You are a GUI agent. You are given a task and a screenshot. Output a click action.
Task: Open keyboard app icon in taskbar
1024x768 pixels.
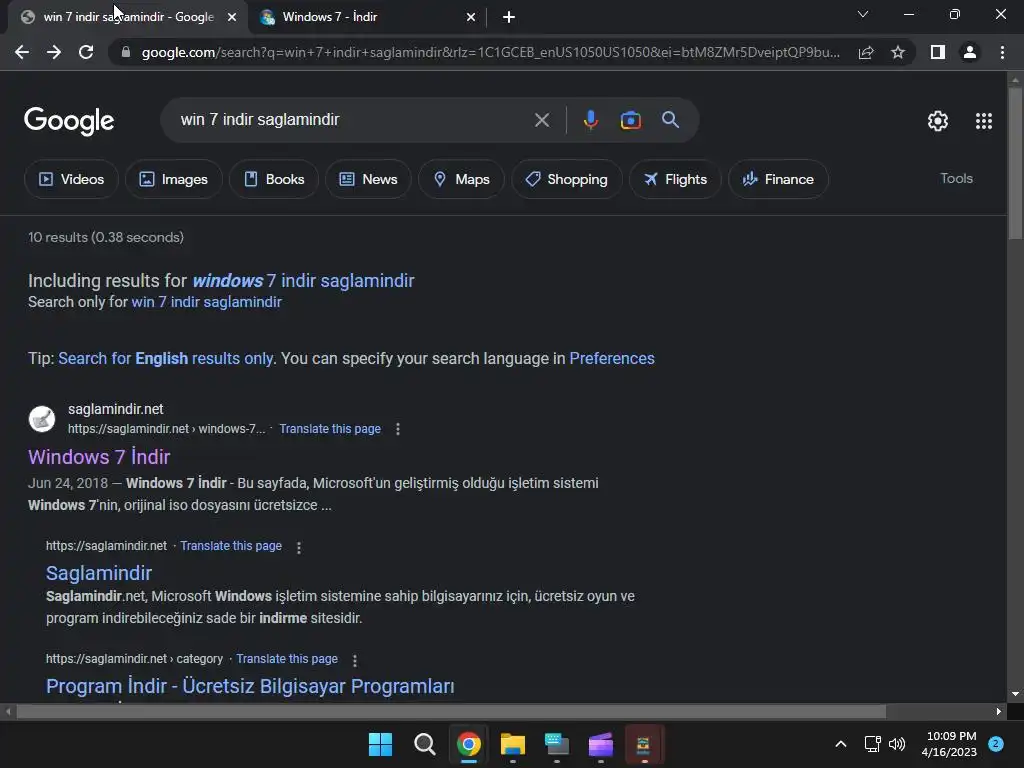pyautogui.click(x=556, y=744)
